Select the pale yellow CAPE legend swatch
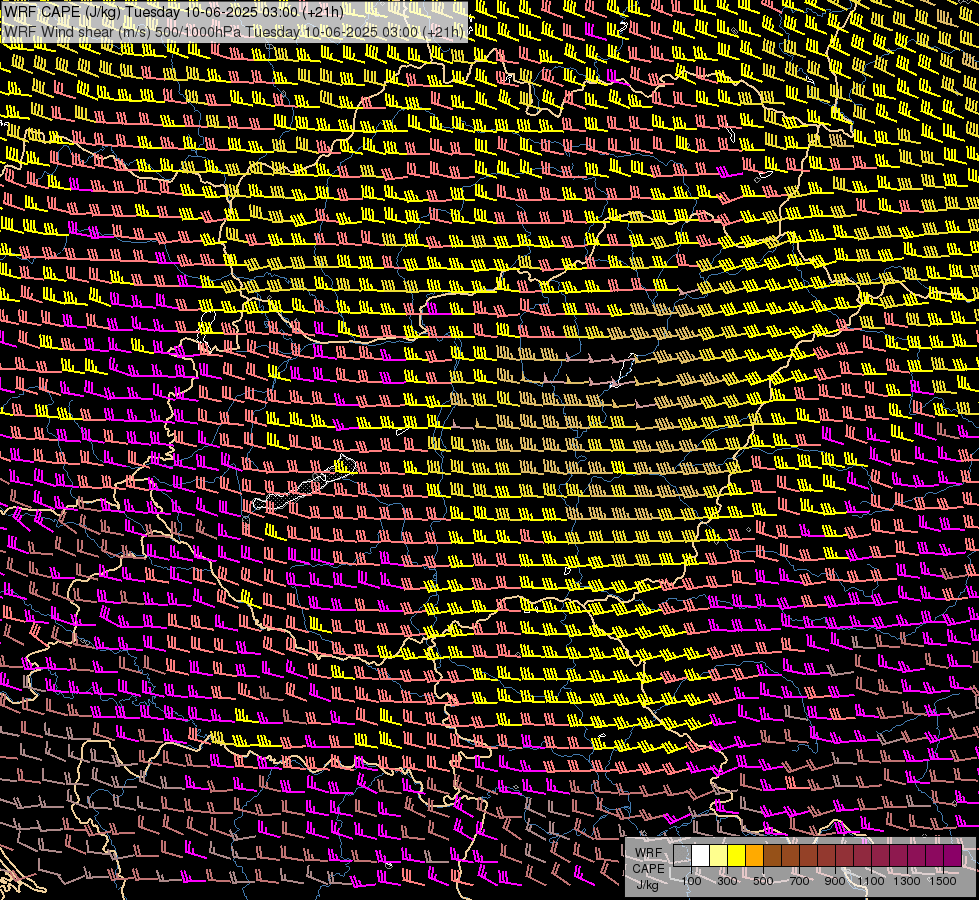The height and width of the screenshot is (900, 979). point(719,856)
